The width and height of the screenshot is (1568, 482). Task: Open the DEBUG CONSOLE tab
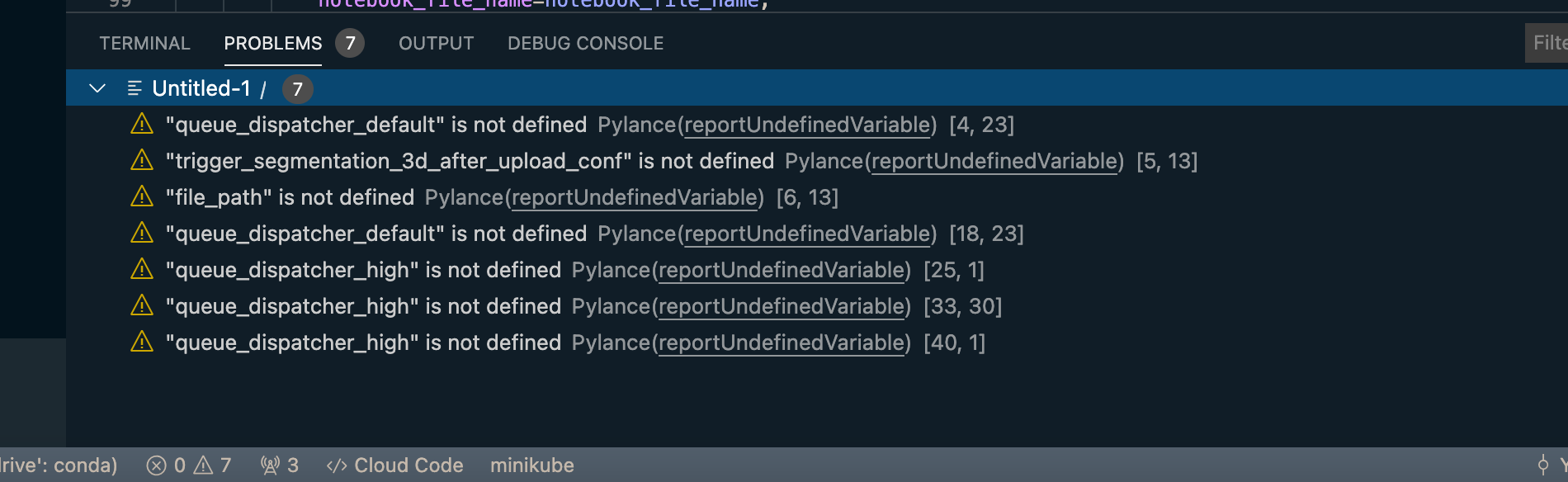pyautogui.click(x=585, y=43)
